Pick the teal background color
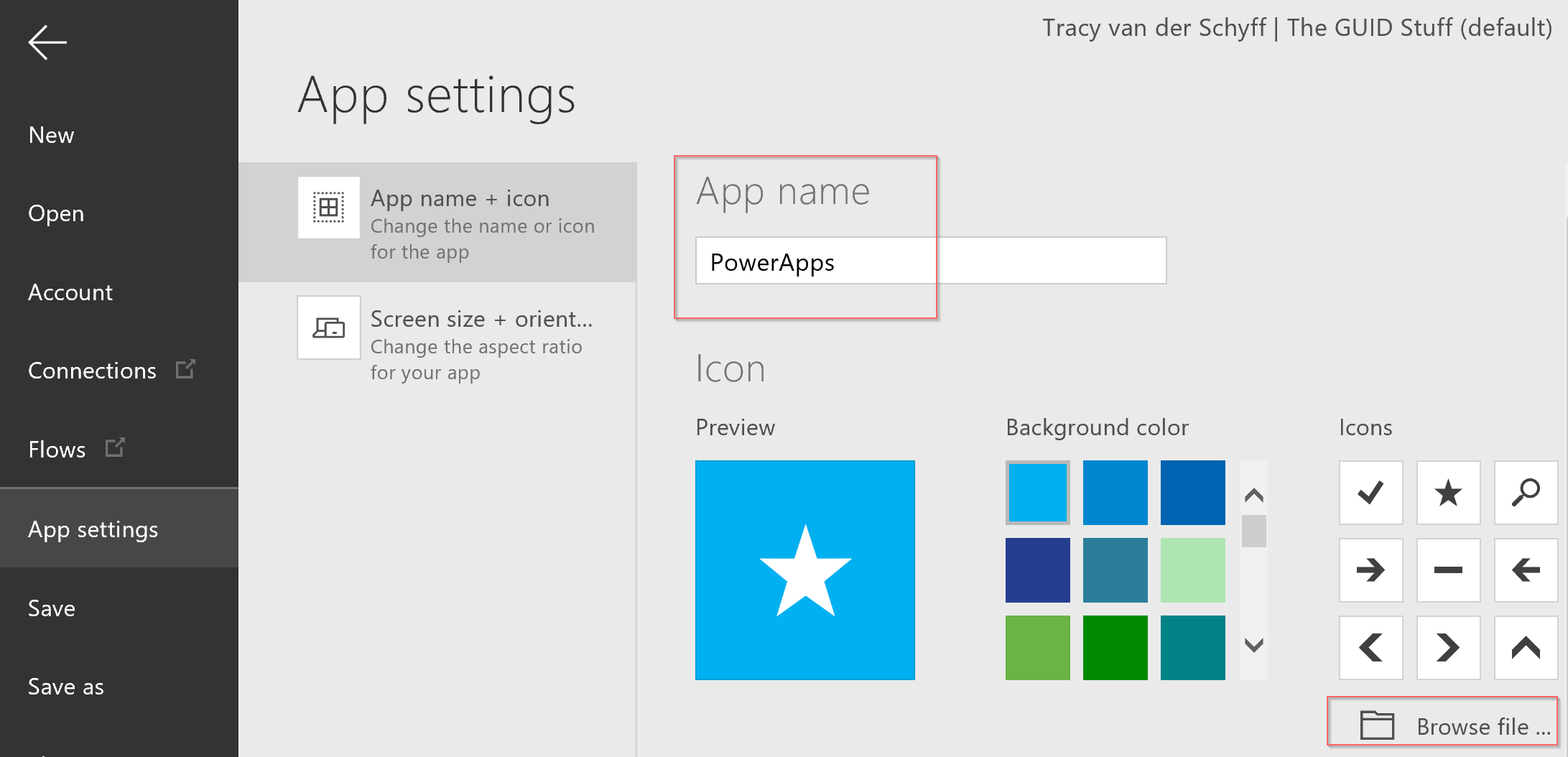The width and height of the screenshot is (1568, 757). point(1193,648)
